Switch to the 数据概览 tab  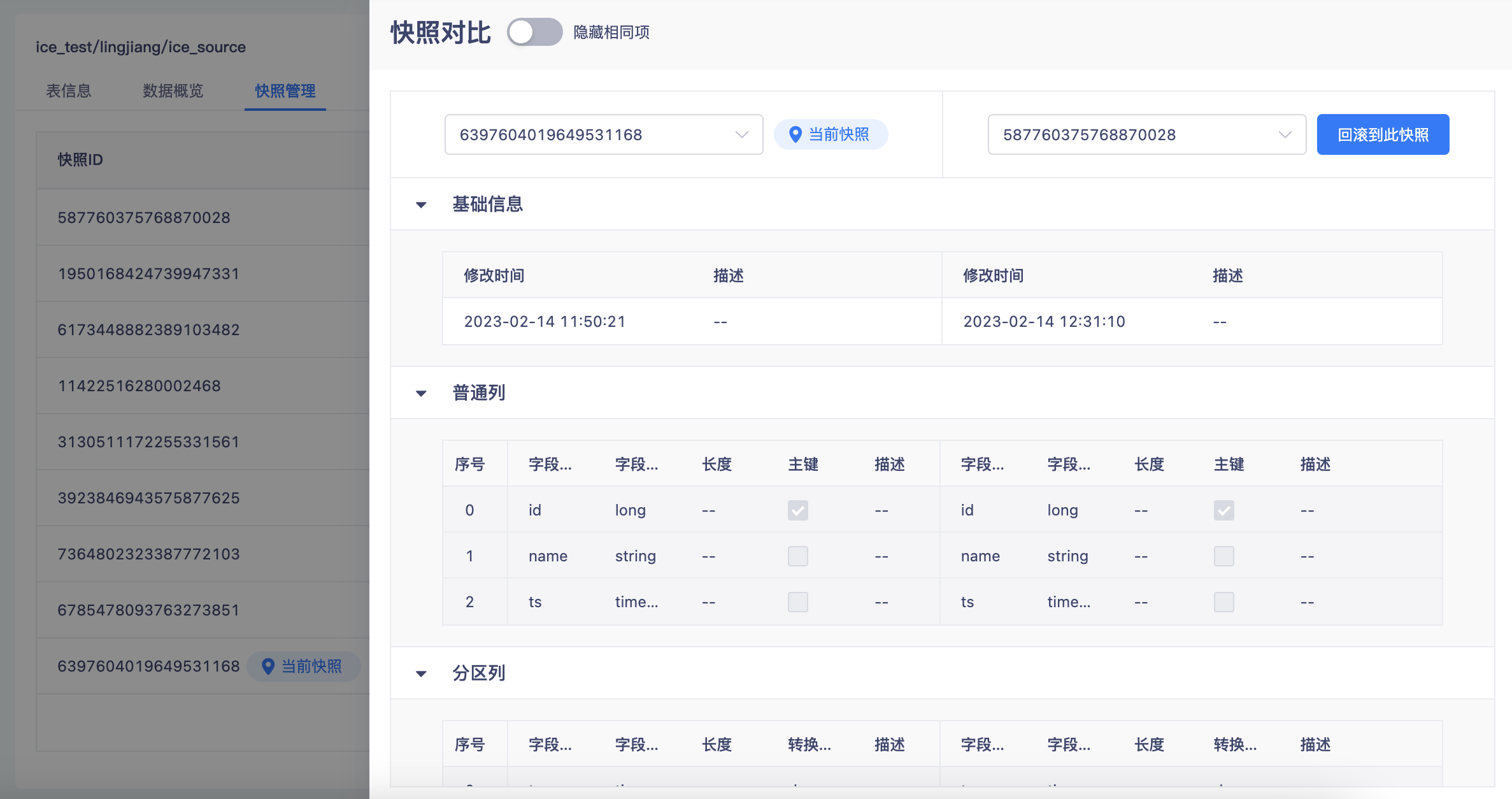[x=173, y=90]
